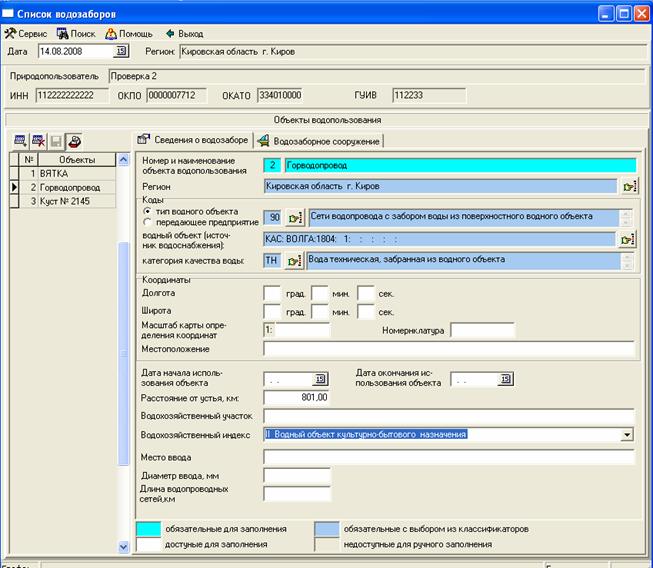Open classifier picker next to ТН code
Image resolution: width=653 pixels, height=568 pixels.
(293, 261)
